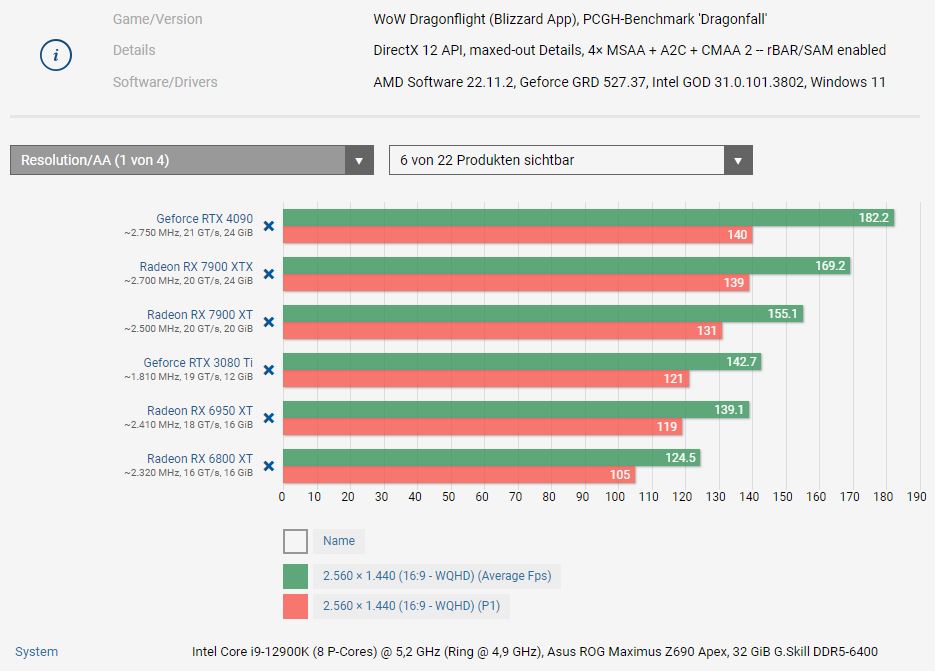This screenshot has width=939, height=671.
Task: Select the WQHD (Average Fps) legend entry
Action: [x=437, y=576]
